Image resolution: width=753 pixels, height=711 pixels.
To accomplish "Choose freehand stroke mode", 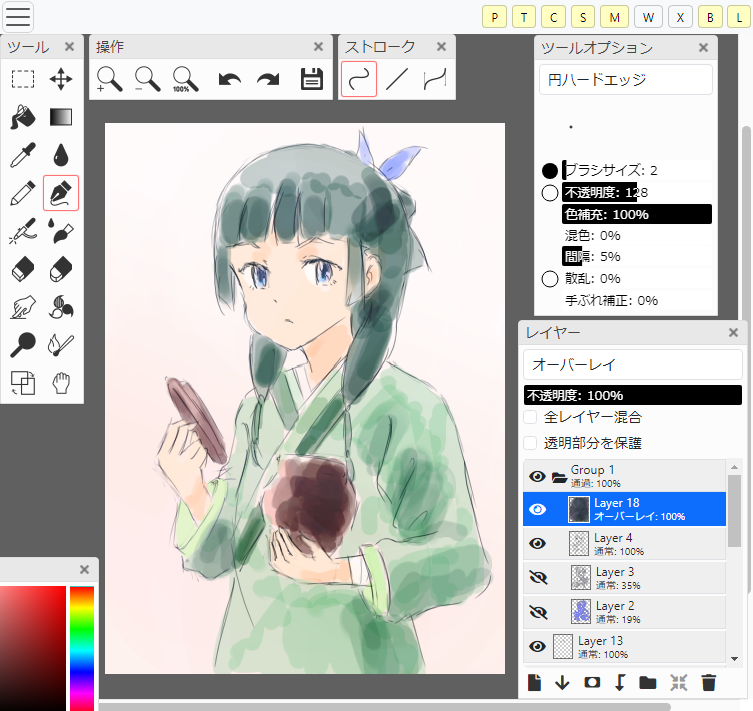I will coord(359,79).
